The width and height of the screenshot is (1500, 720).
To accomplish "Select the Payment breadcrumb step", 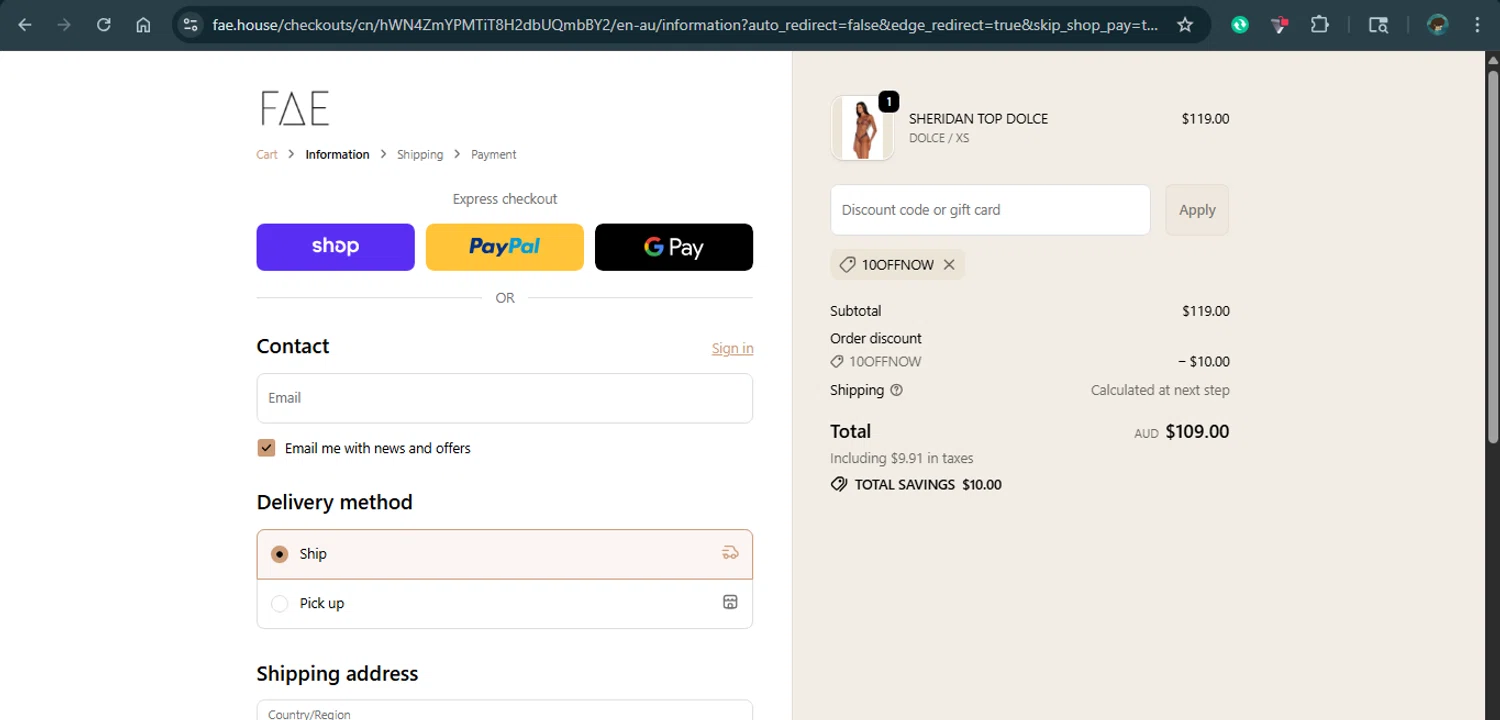I will click(494, 154).
